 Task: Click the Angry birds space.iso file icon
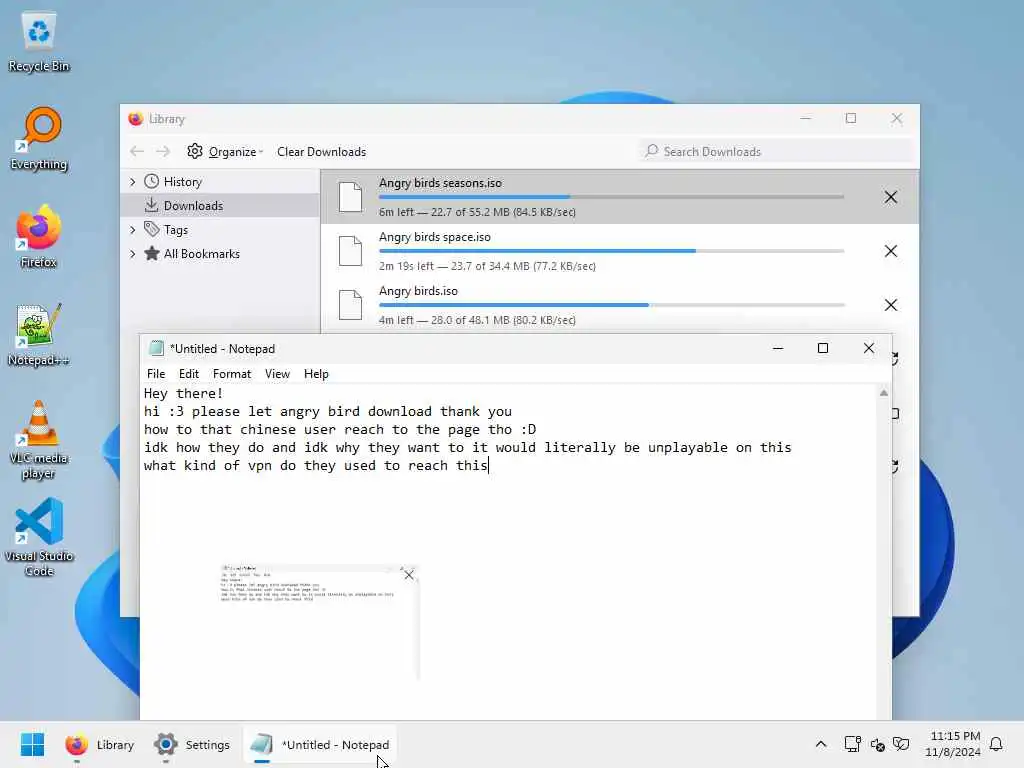(351, 251)
